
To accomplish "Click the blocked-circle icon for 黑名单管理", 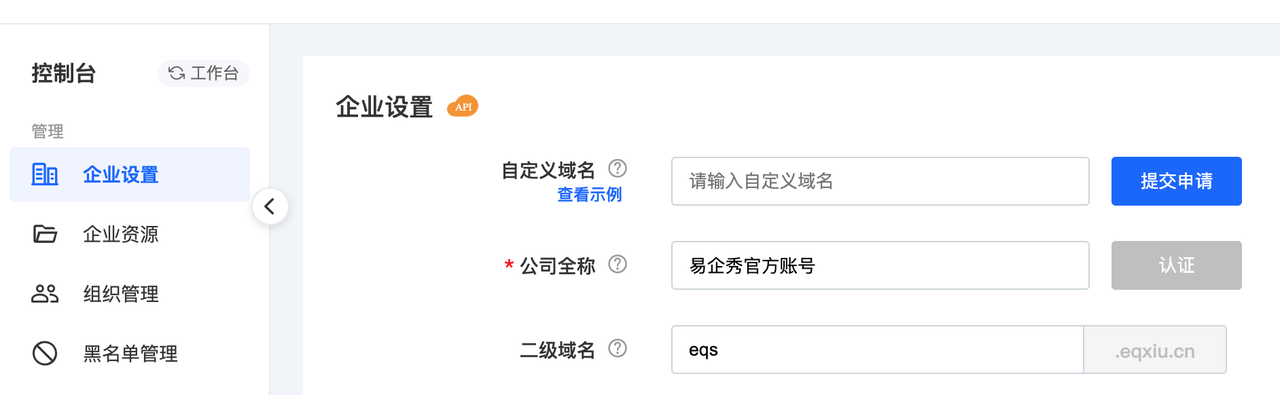I will [45, 353].
